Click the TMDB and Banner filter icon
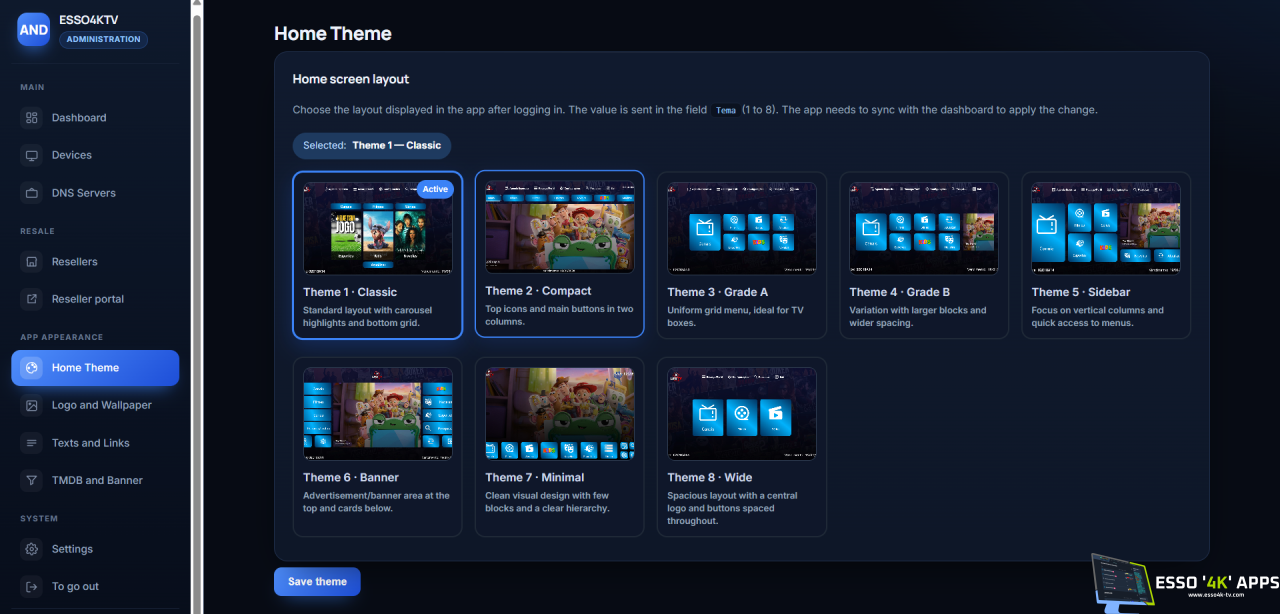 coord(32,480)
